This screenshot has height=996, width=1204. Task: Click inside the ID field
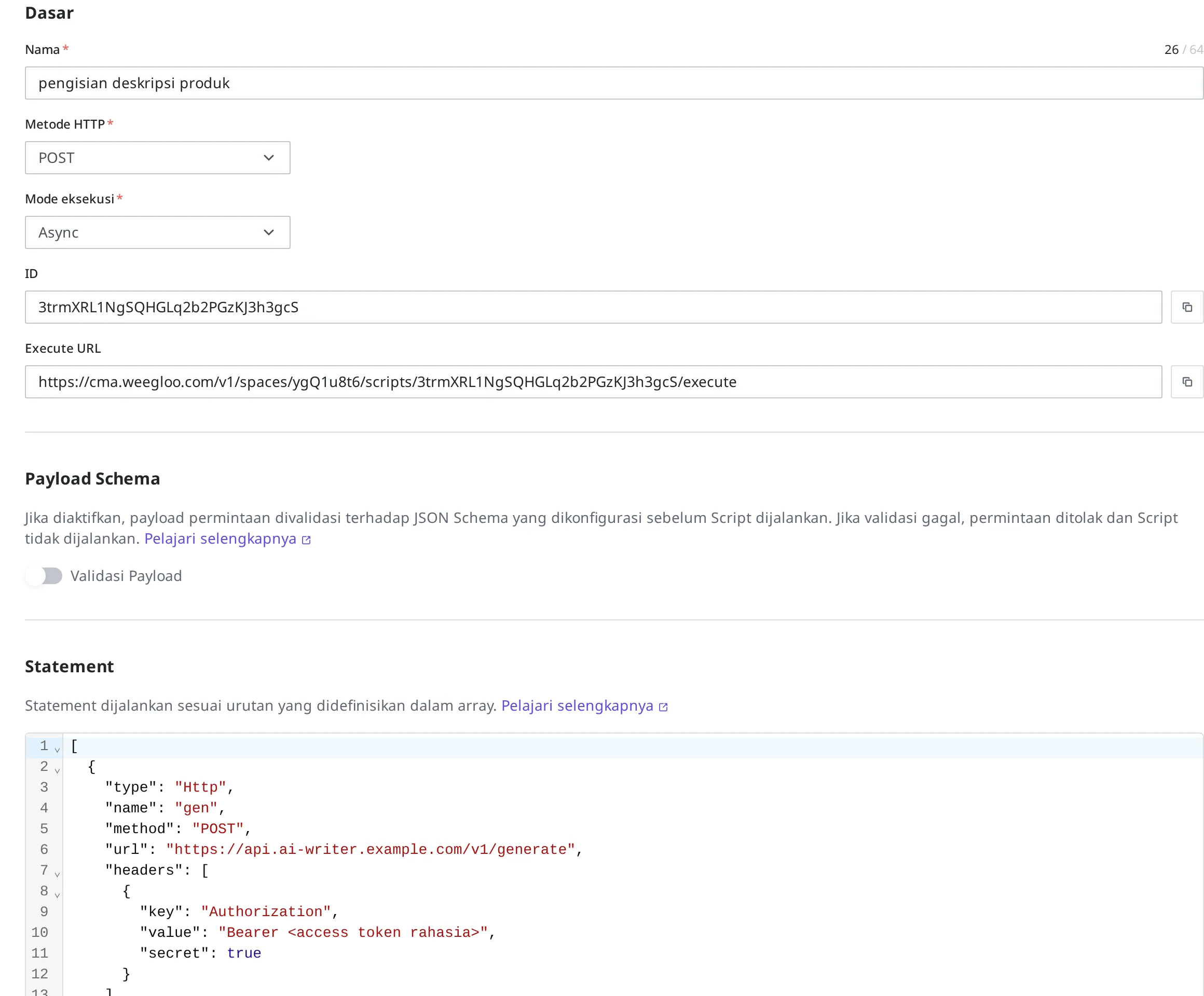tap(593, 307)
